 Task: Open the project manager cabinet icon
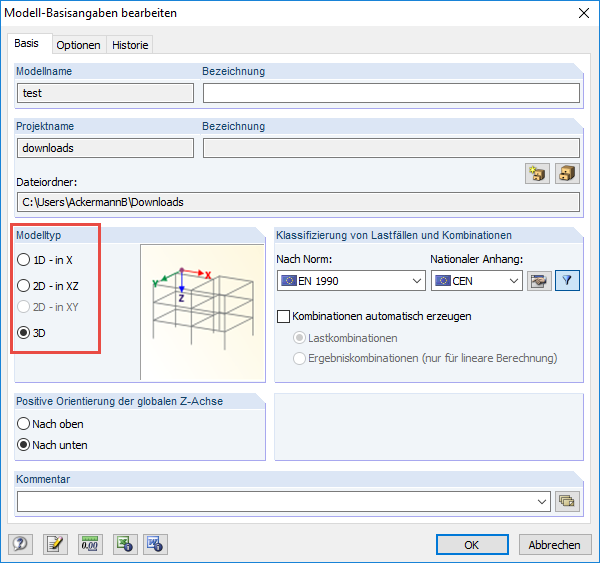coord(567,173)
